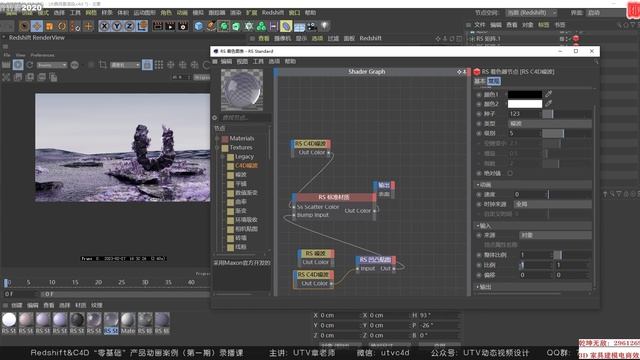
Task: Open the Redshift menu in main menu bar
Action: click(x=273, y=13)
